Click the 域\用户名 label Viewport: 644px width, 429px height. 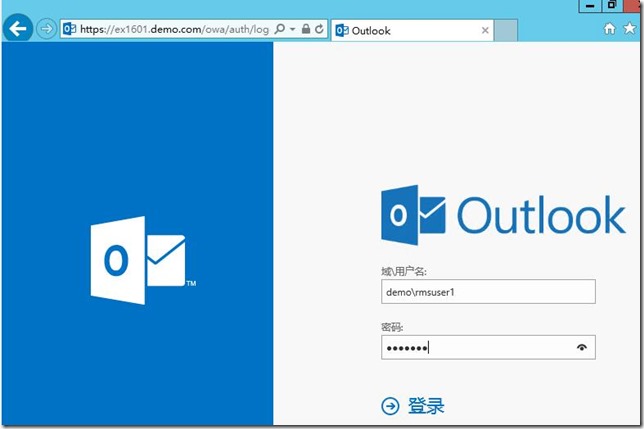[404, 271]
